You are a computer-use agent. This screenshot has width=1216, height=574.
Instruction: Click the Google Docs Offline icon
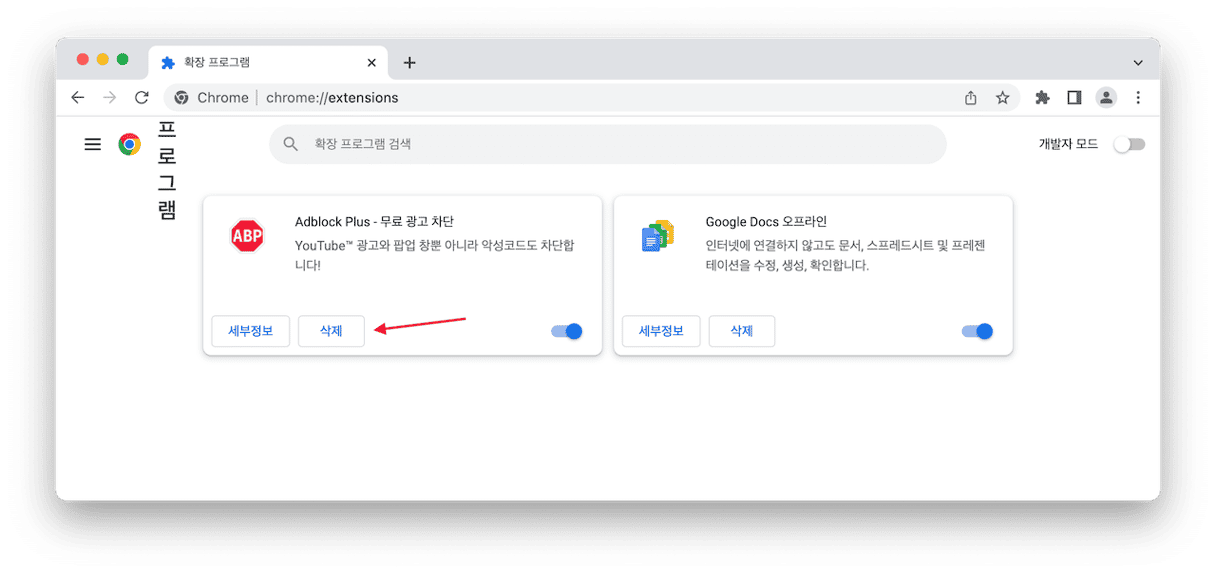(657, 236)
